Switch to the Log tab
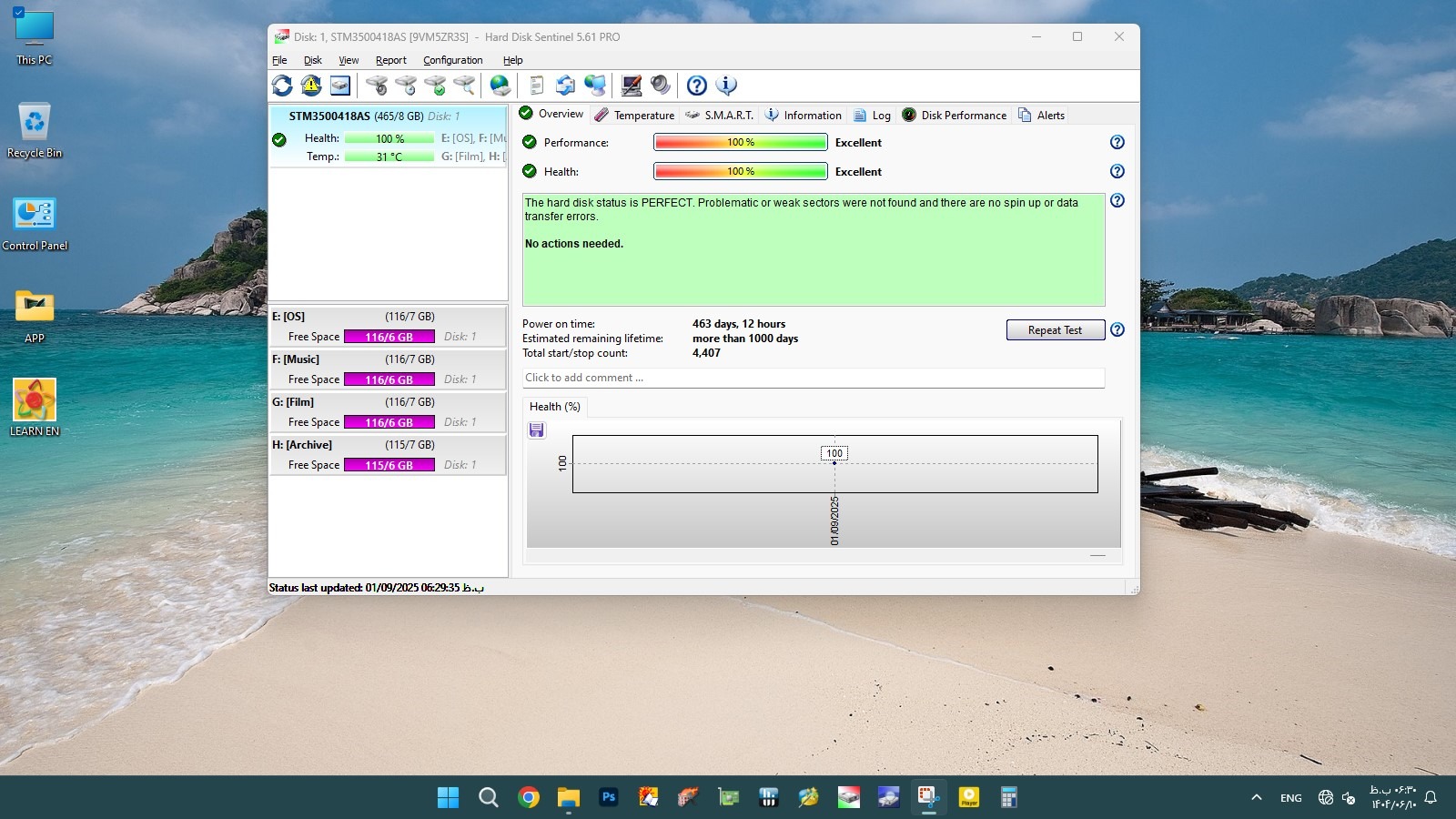Screen dimensions: 1456x819 pyautogui.click(x=872, y=115)
